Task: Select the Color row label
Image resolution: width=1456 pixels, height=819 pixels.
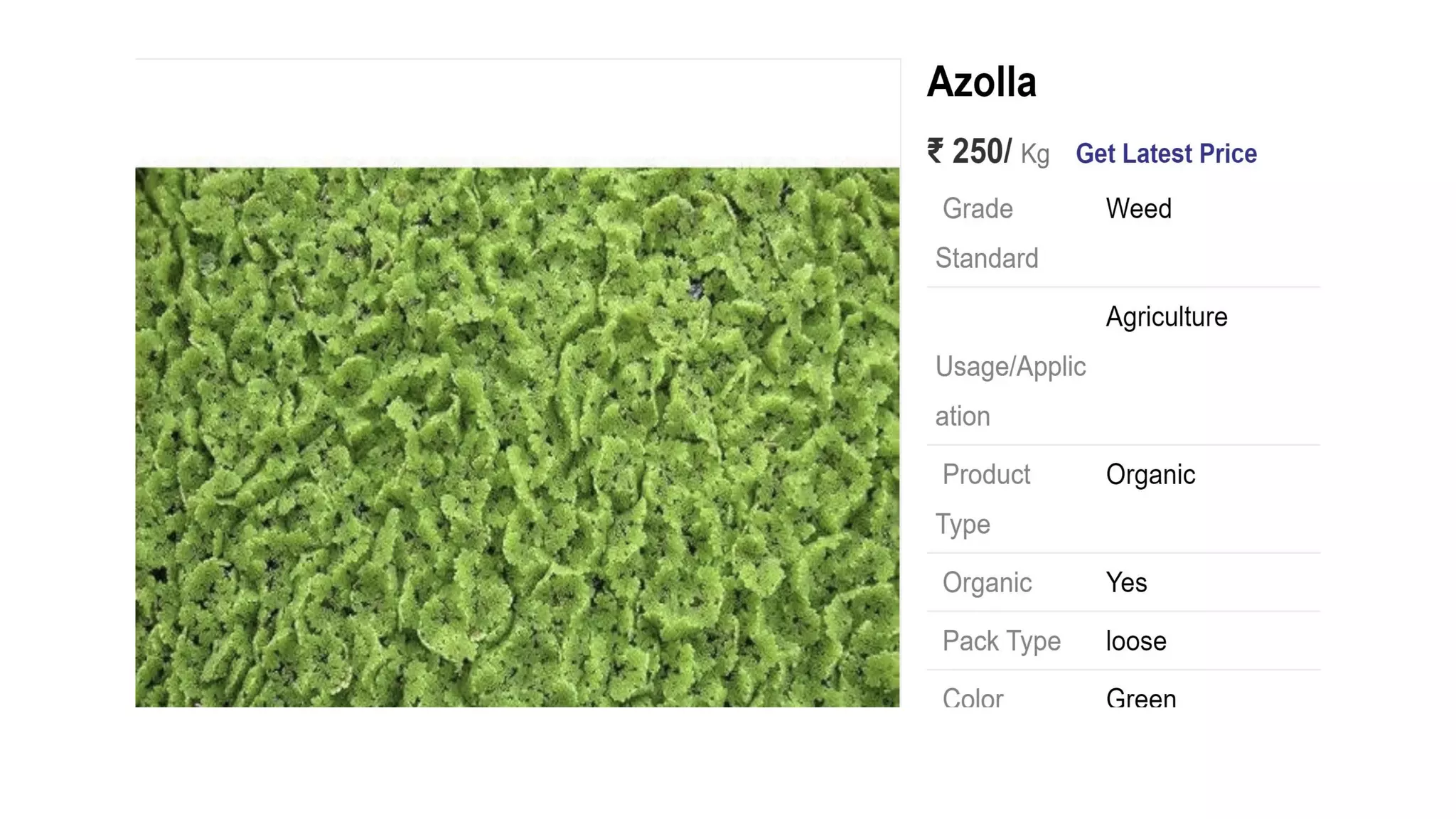Action: 972,698
